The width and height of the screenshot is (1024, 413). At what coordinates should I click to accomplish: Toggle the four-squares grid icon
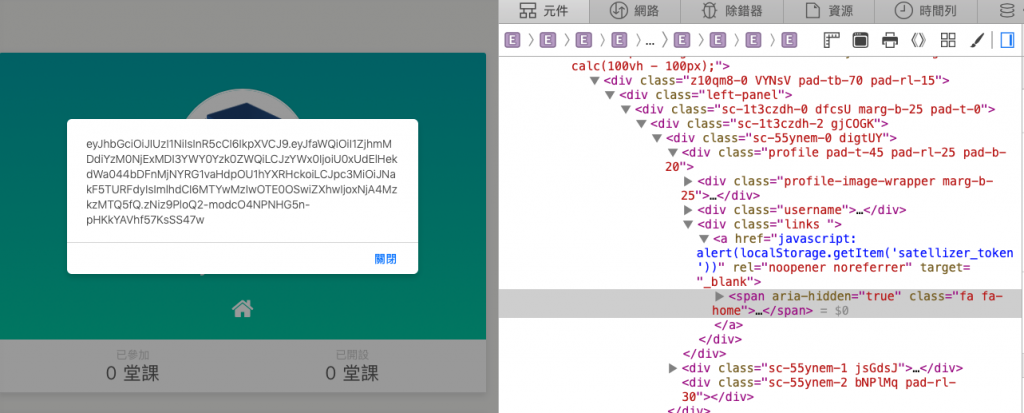pos(948,41)
